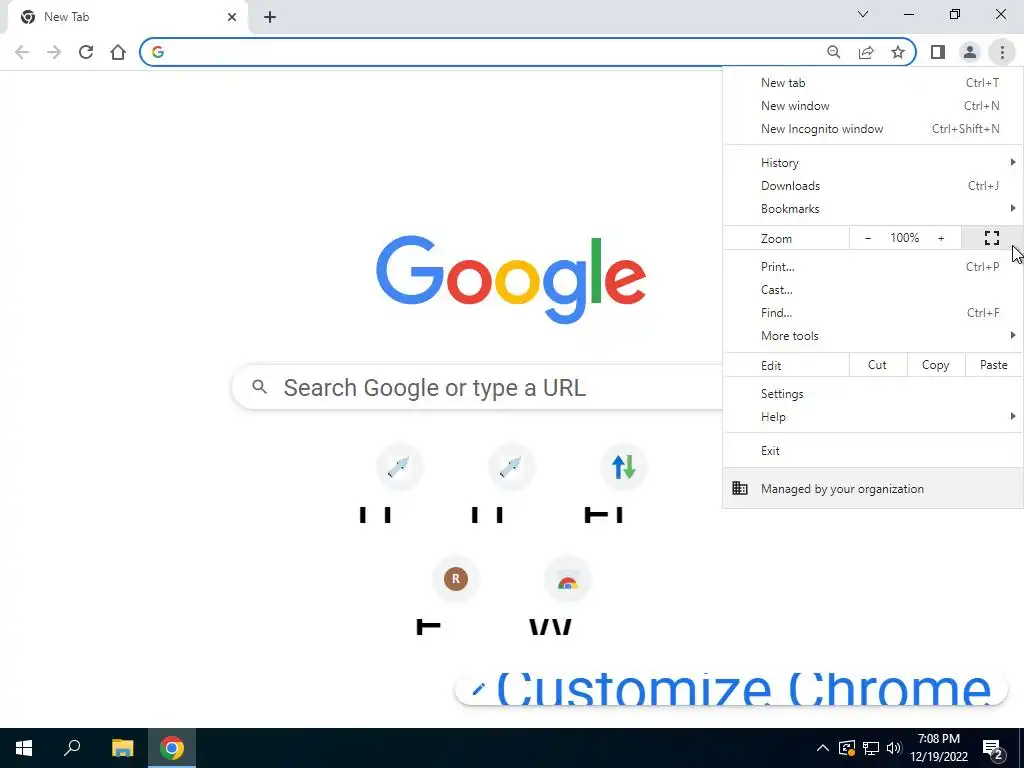Image resolution: width=1024 pixels, height=768 pixels.
Task: Click the zoom magnifier icon in address bar
Action: [833, 52]
